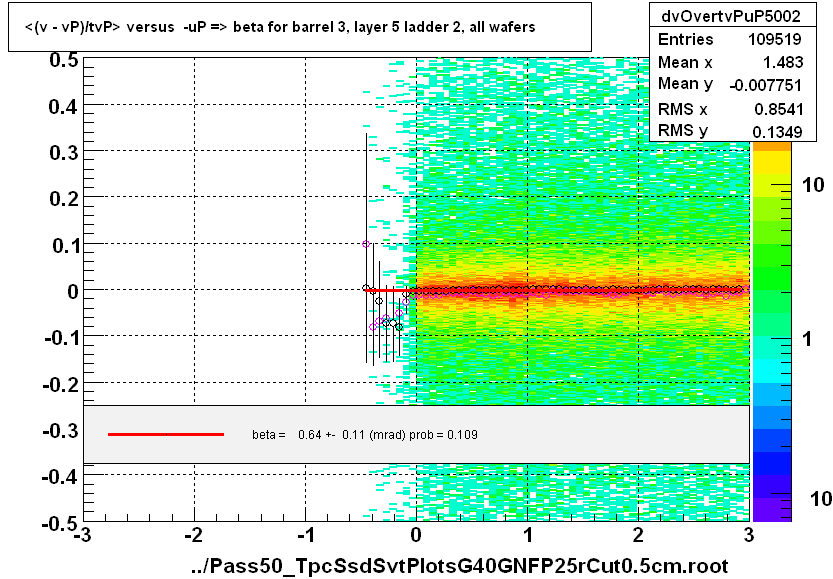Click the x-axis label 3
The height and width of the screenshot is (579, 833).
point(749,535)
